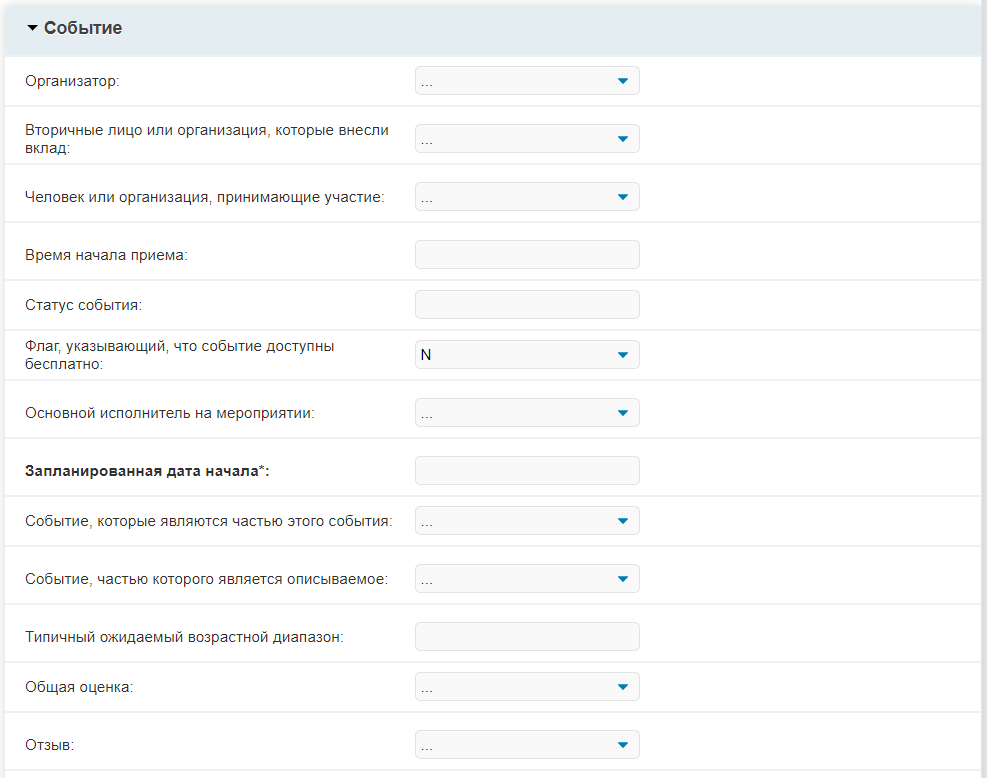Collapse the Событие section header
Viewport: 987px width, 778px height.
tap(494, 28)
